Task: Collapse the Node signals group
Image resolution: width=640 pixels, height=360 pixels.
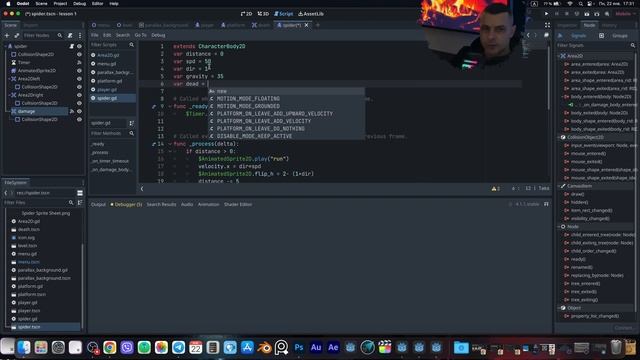Action: (559, 227)
